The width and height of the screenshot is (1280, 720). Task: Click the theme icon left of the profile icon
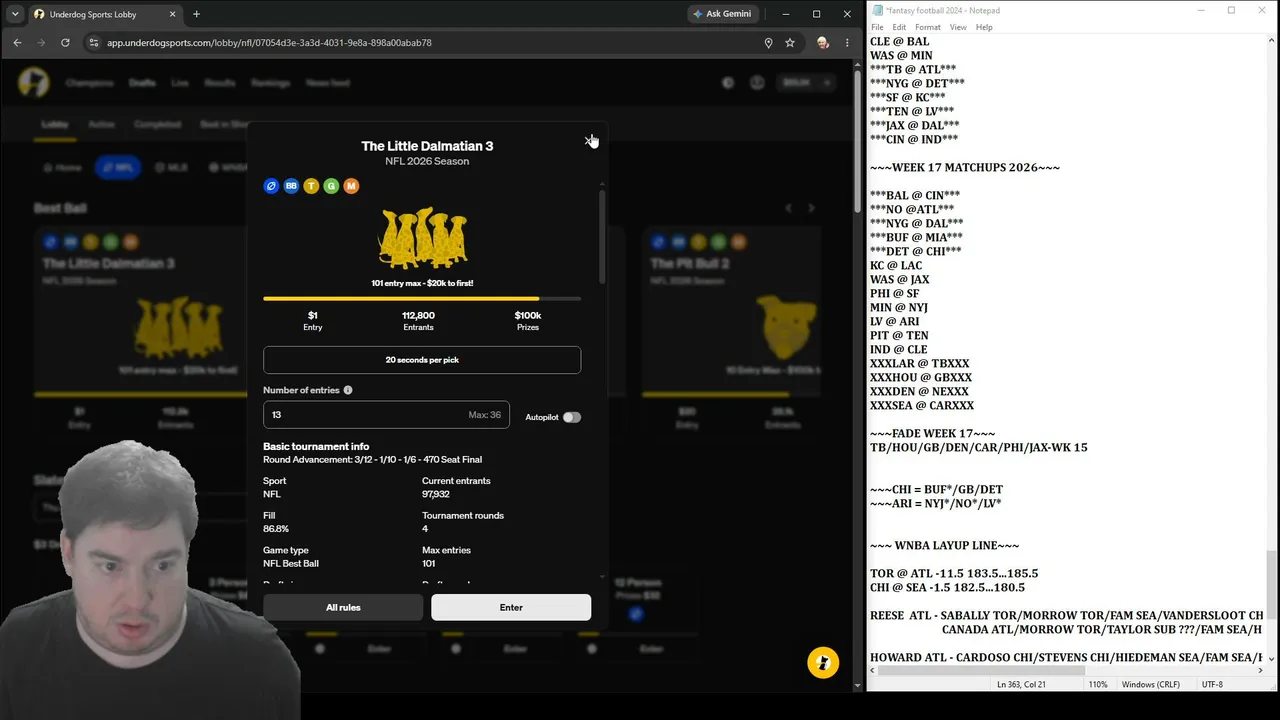point(728,83)
